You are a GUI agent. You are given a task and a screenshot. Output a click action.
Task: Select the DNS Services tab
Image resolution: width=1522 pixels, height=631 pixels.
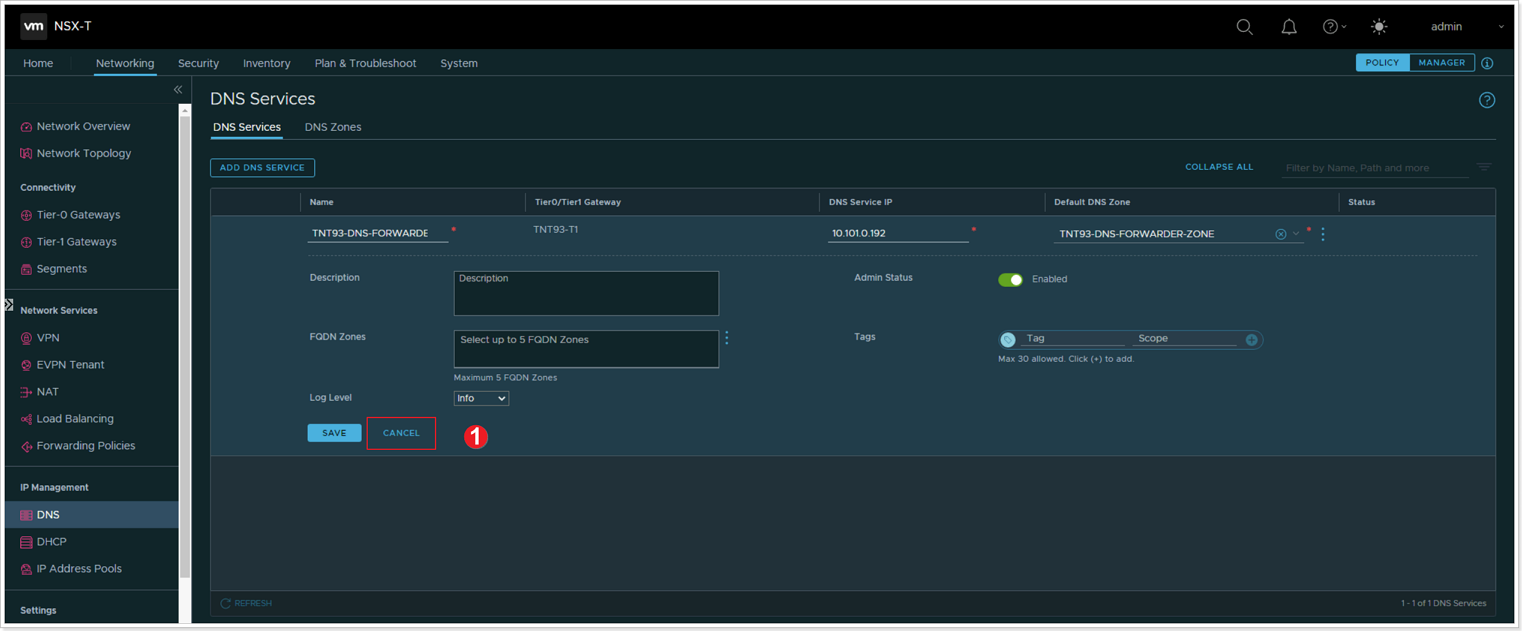(247, 127)
